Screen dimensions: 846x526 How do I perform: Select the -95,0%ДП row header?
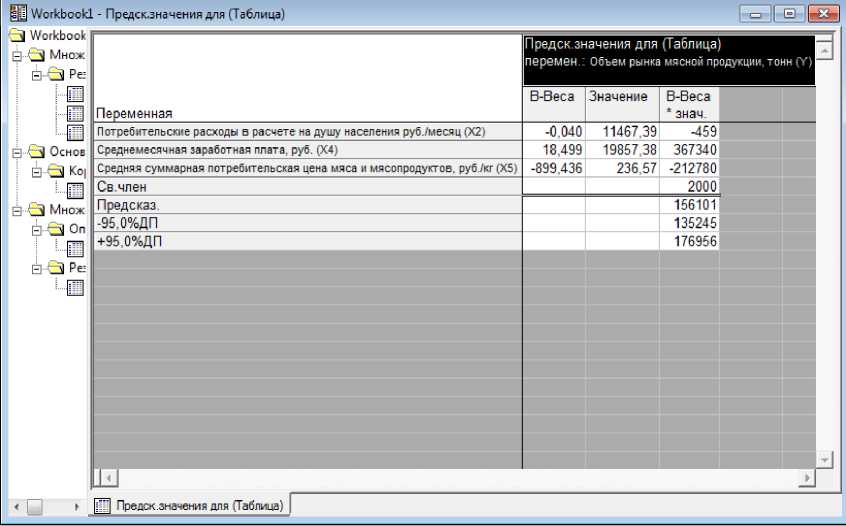pos(308,223)
